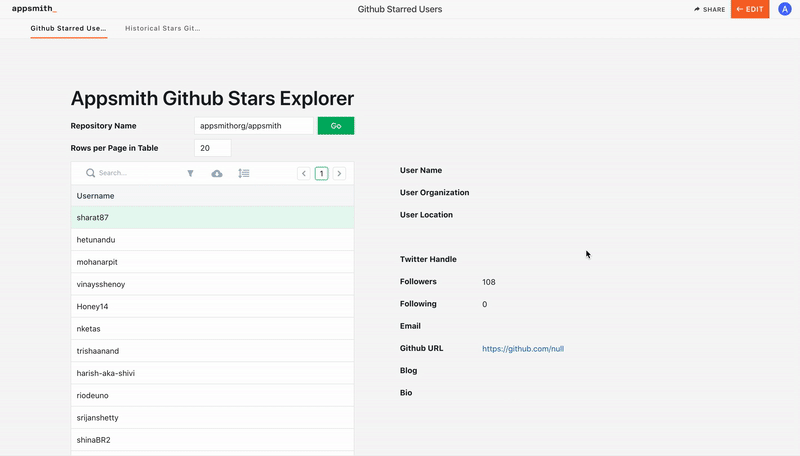Select the hetunandu row
This screenshot has height=456, width=800.
212,240
